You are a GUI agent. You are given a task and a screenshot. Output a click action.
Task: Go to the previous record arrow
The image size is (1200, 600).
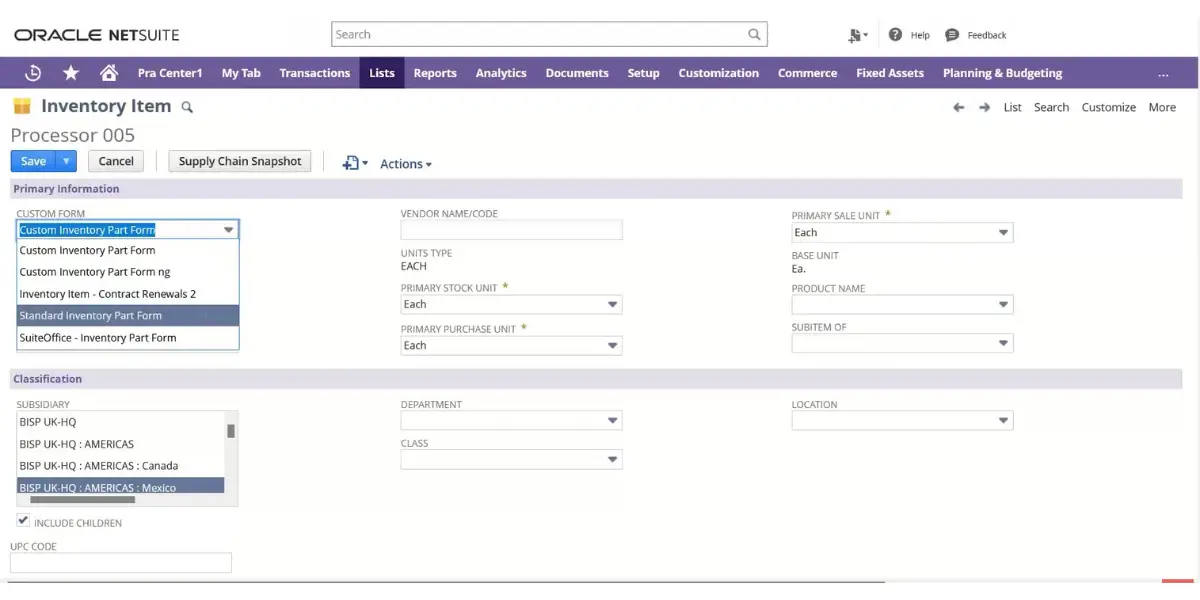click(958, 107)
